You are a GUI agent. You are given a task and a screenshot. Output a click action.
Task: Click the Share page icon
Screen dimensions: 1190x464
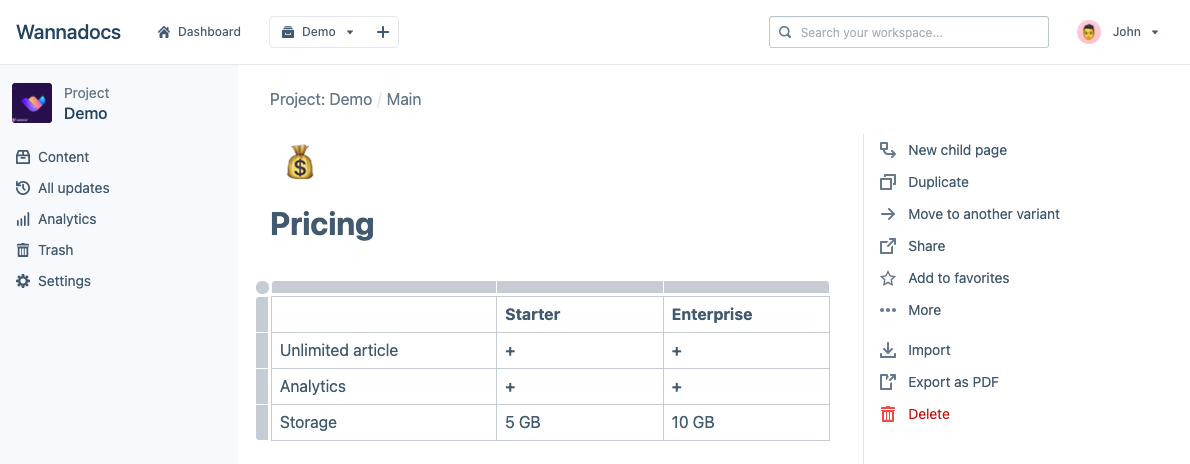click(887, 246)
